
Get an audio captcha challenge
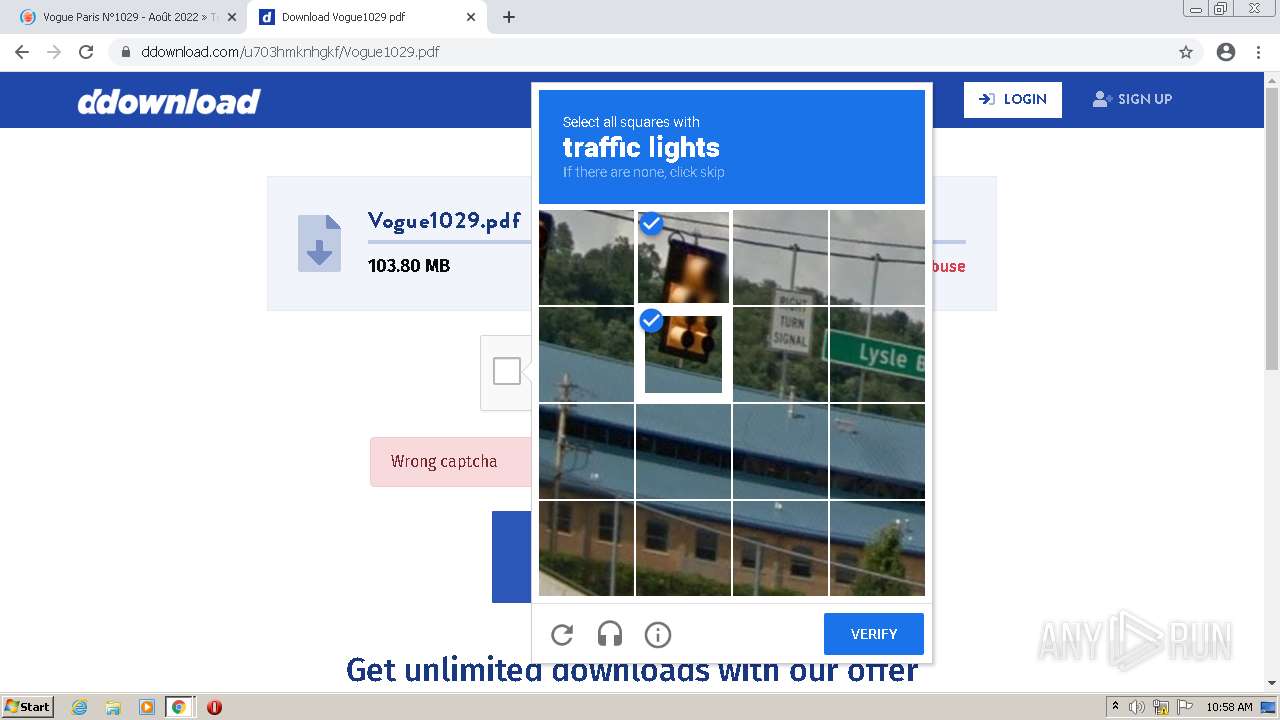[610, 634]
